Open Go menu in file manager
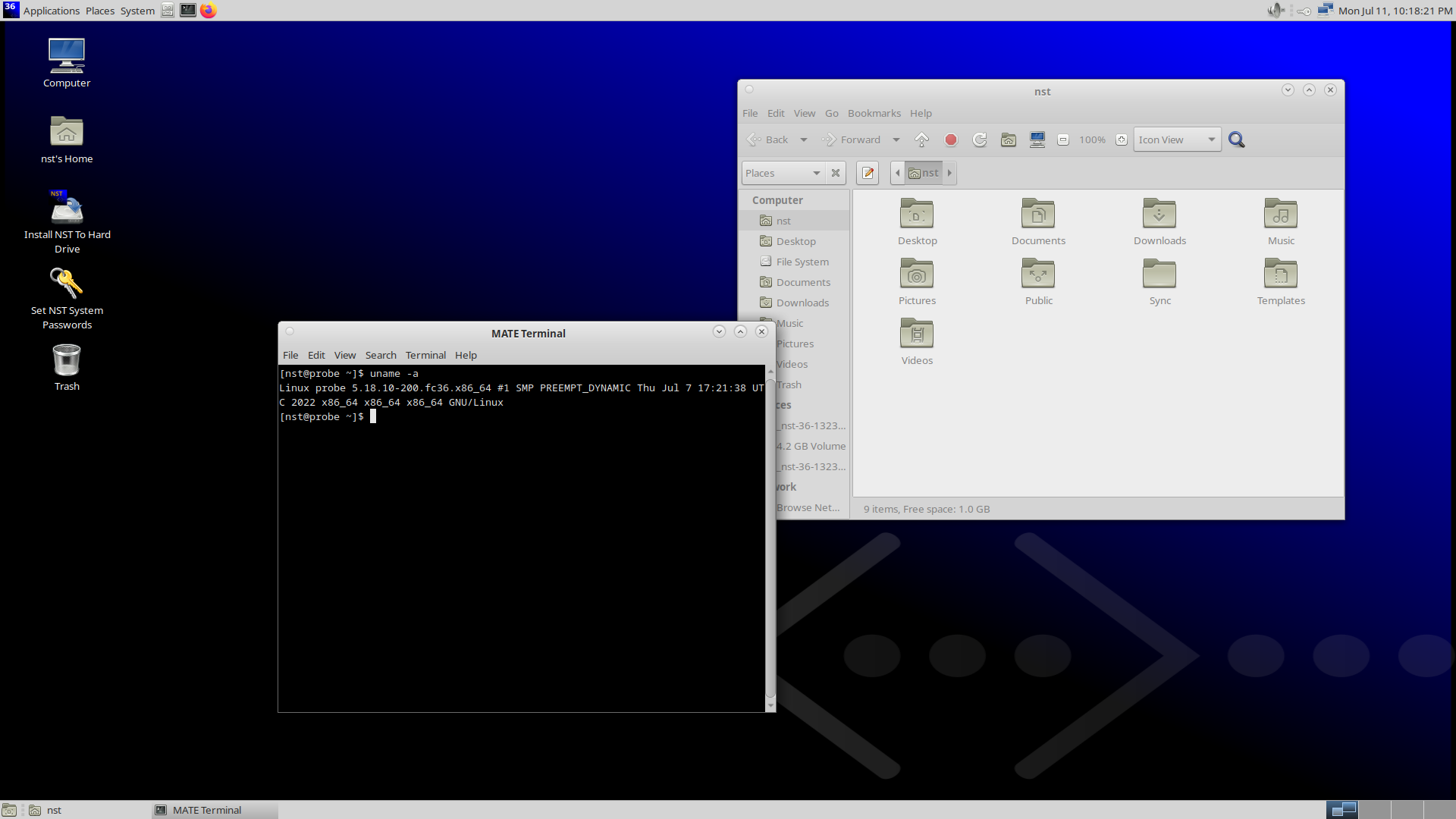Screen dimensions: 1456x819 tap(831, 113)
